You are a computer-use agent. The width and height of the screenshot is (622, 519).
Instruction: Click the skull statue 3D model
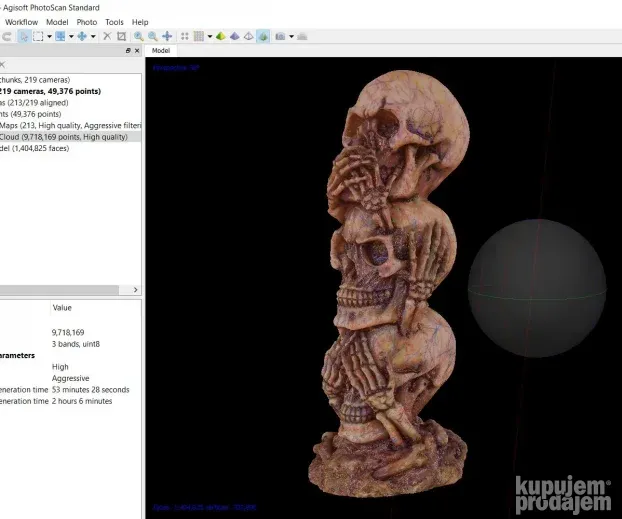[x=391, y=283]
